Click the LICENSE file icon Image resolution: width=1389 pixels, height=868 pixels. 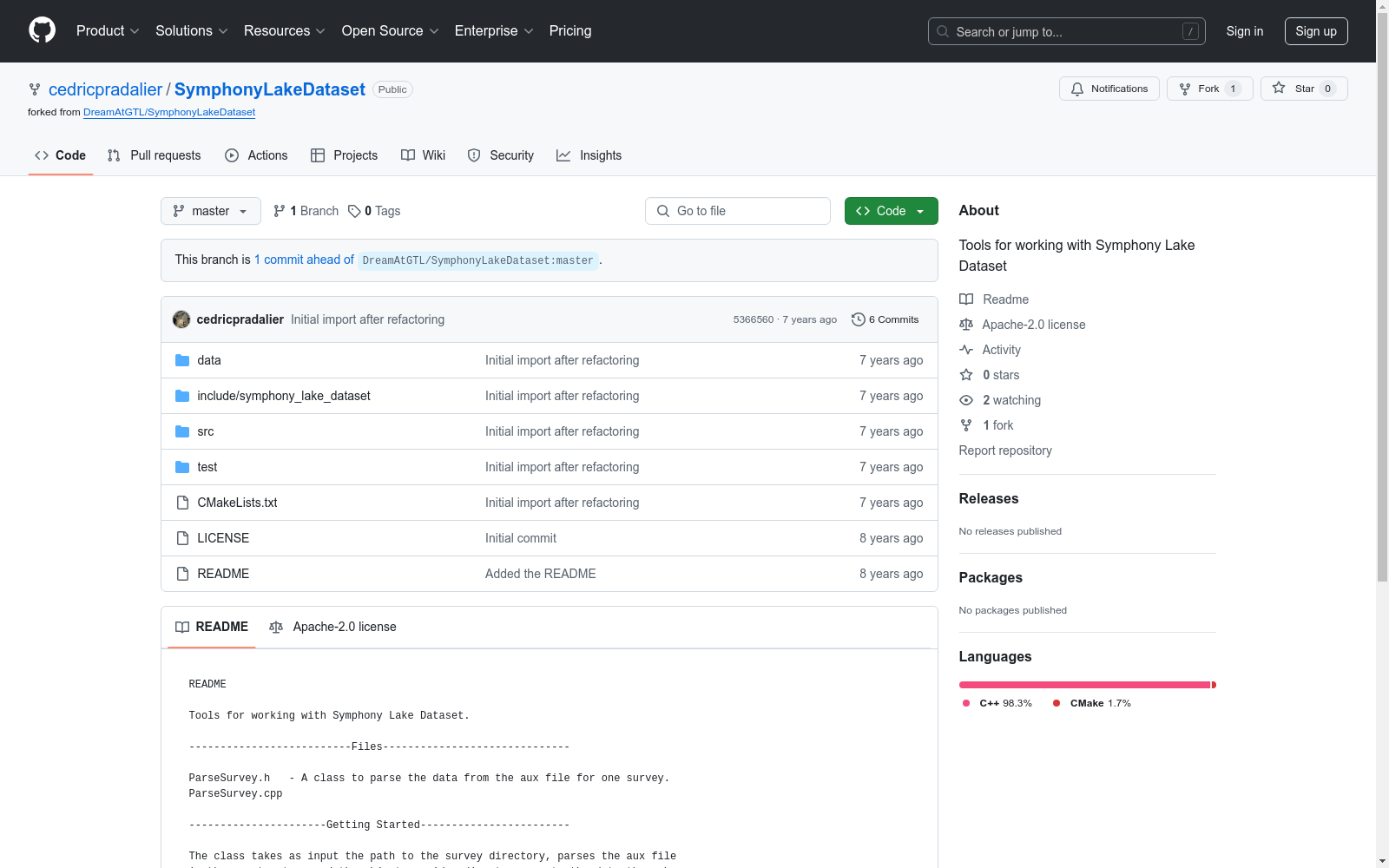click(x=182, y=538)
